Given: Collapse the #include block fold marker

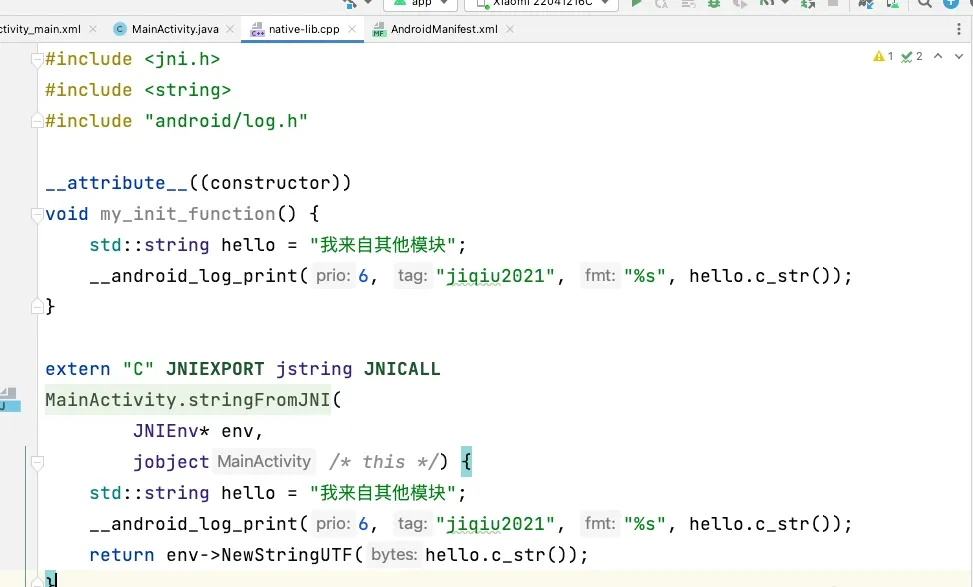Looking at the screenshot, I should 37,60.
